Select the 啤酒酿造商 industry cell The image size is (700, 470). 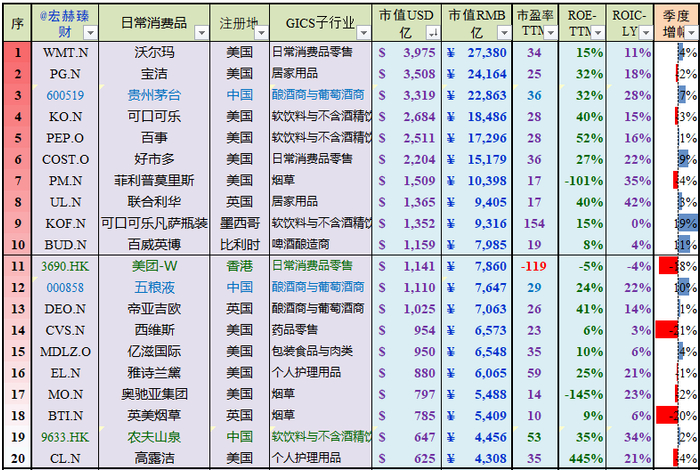321,245
